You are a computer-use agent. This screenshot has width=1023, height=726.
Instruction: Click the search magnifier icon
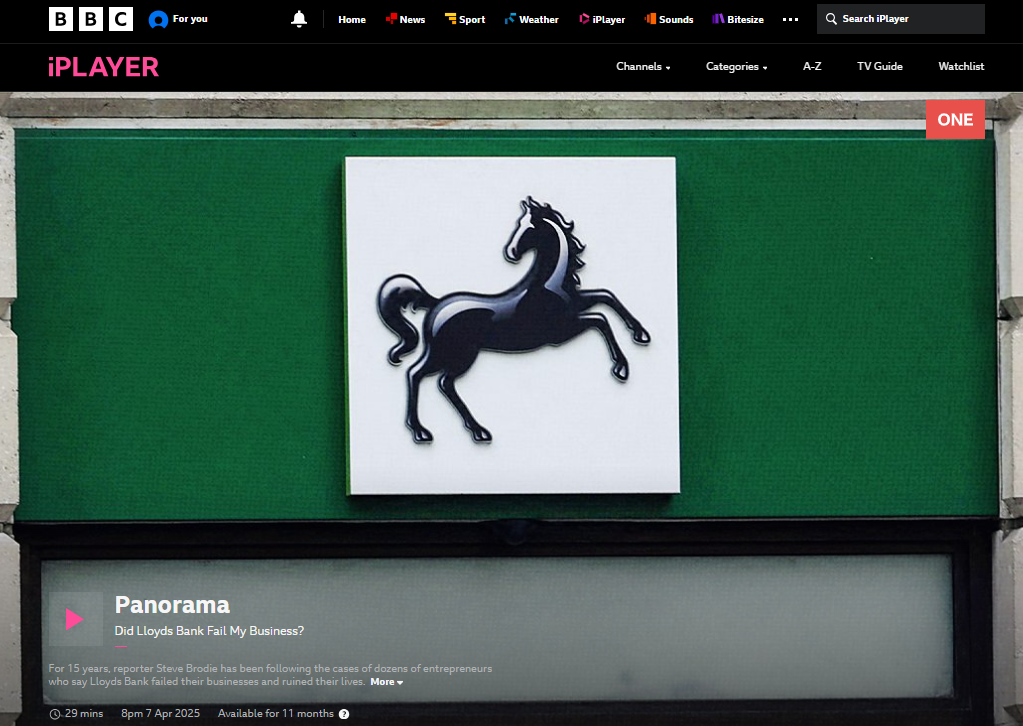point(831,19)
